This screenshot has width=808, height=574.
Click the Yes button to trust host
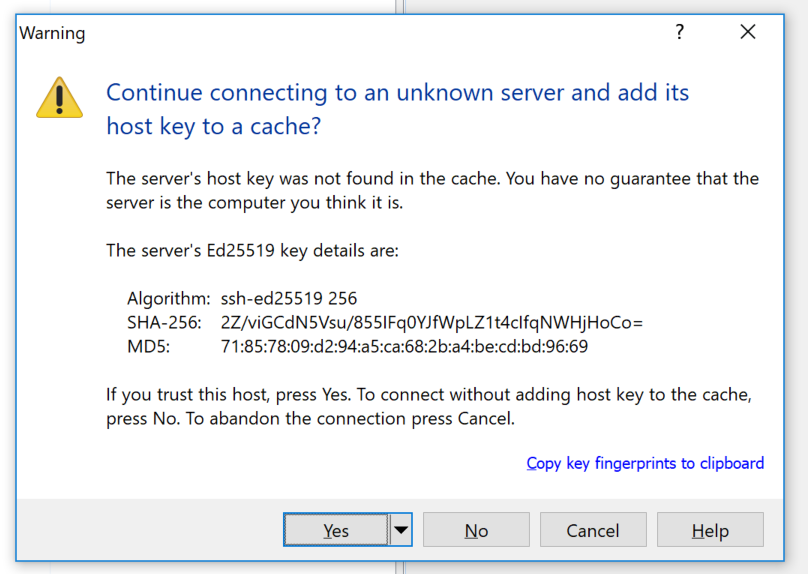click(336, 530)
